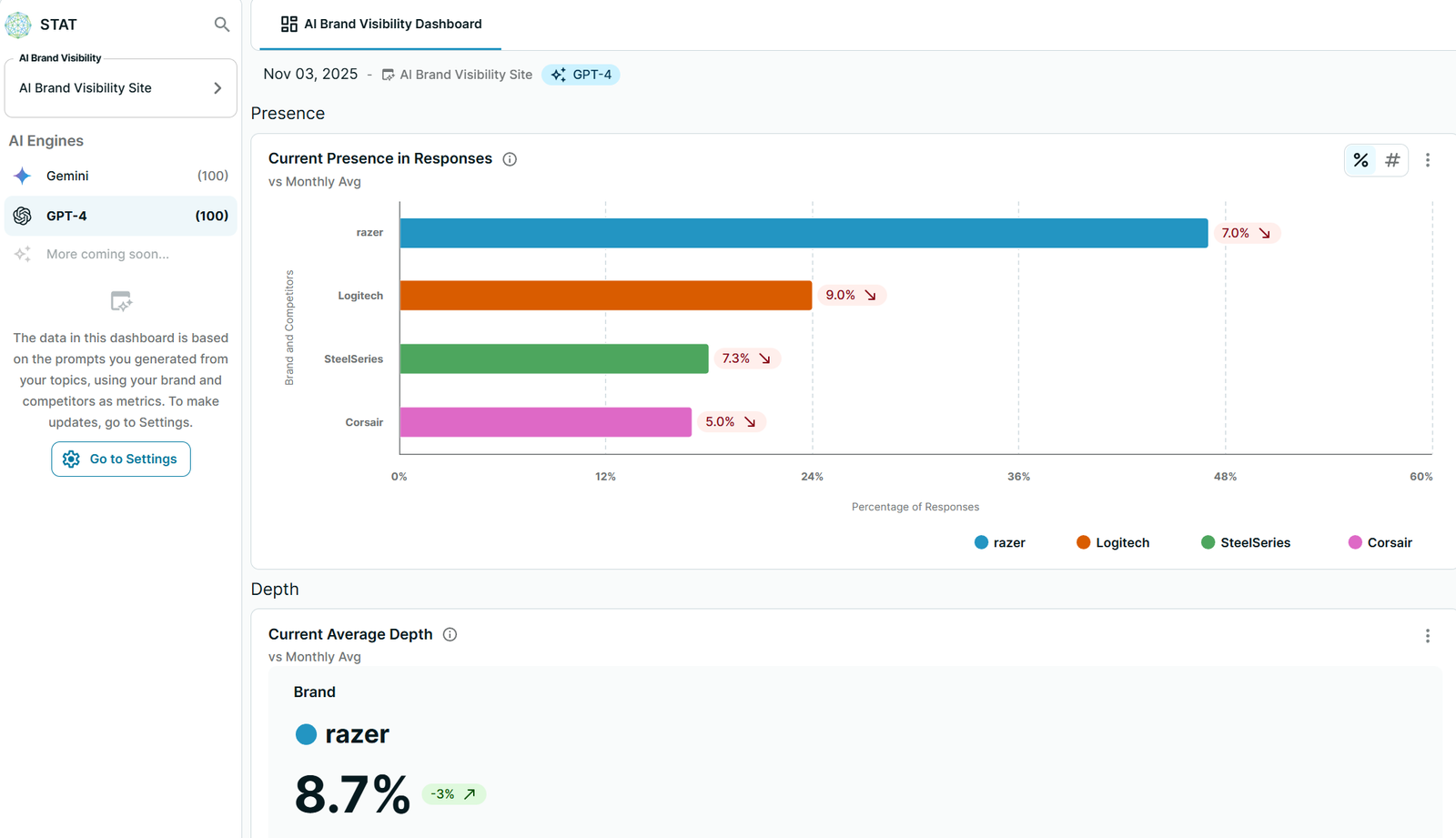Toggle Logitech series in chart legend

click(1113, 542)
